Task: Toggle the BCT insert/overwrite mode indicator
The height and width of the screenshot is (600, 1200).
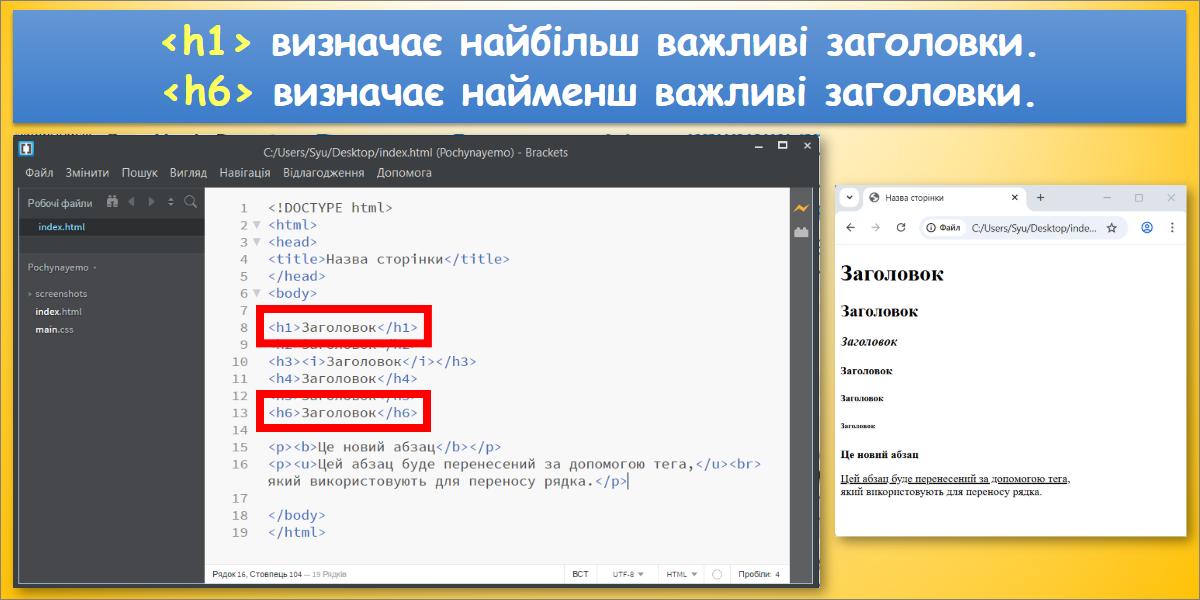Action: 580,575
